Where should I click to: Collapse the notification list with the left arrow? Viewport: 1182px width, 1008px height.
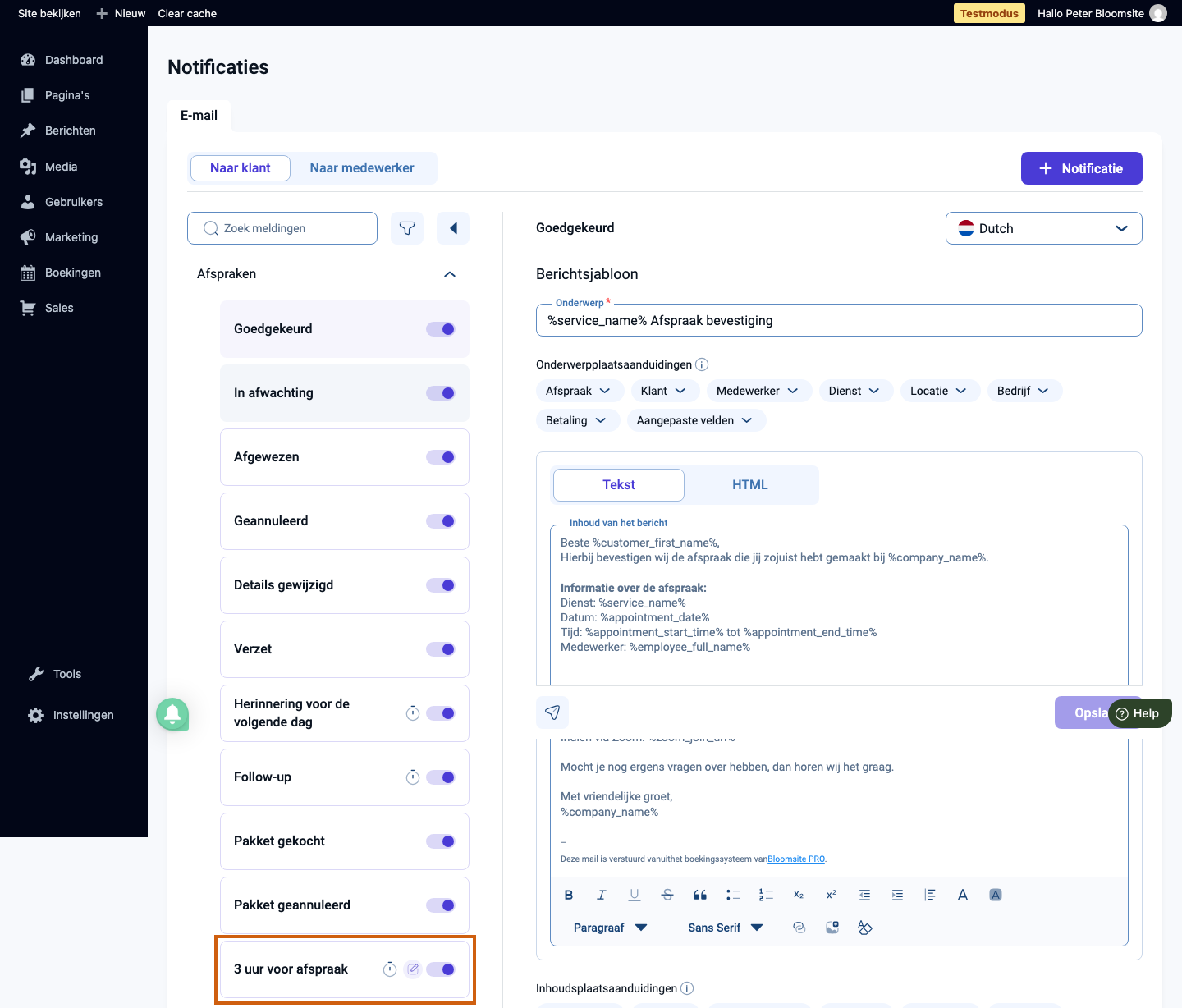(x=453, y=228)
